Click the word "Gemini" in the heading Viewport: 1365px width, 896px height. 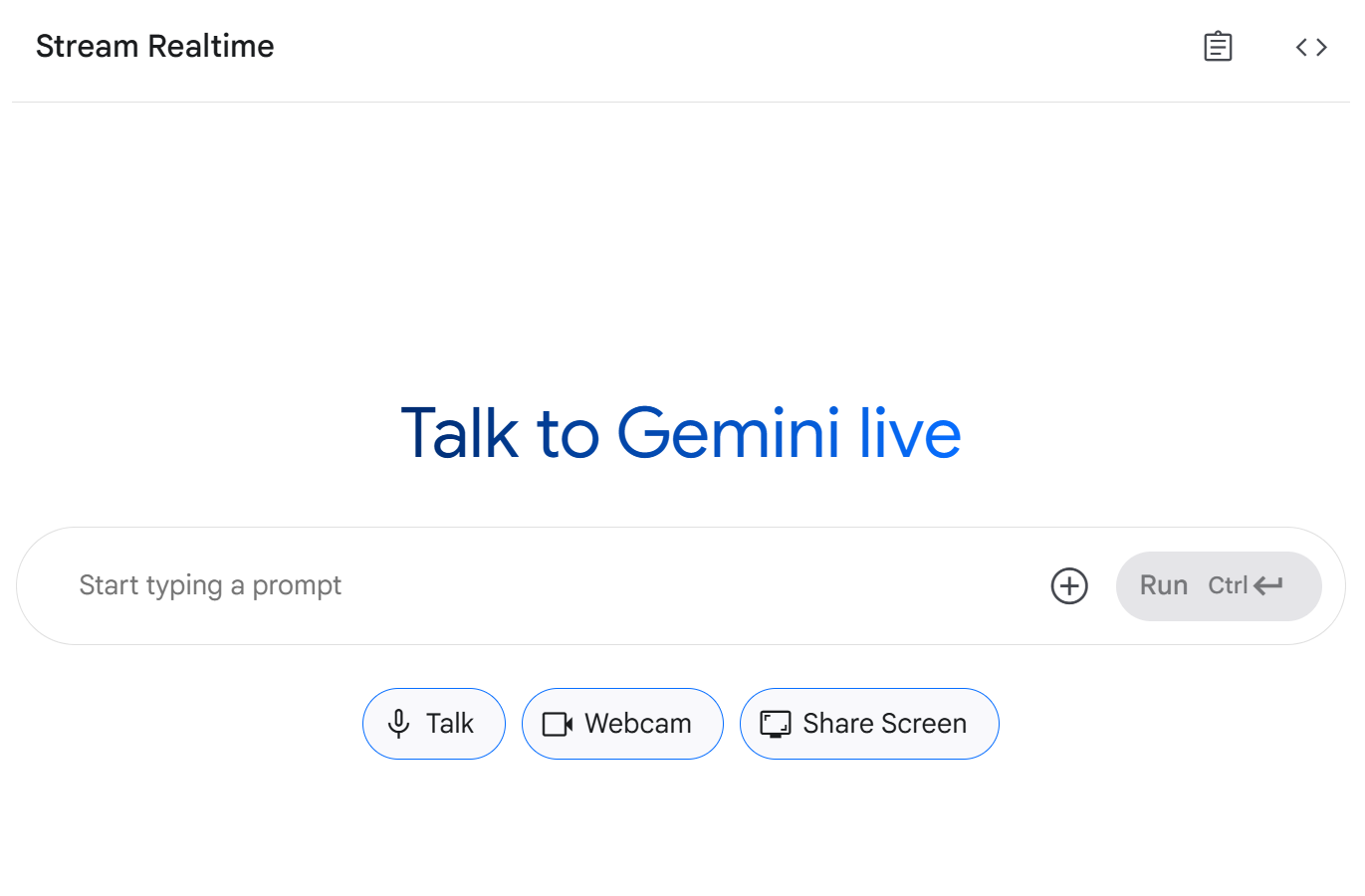(729, 433)
